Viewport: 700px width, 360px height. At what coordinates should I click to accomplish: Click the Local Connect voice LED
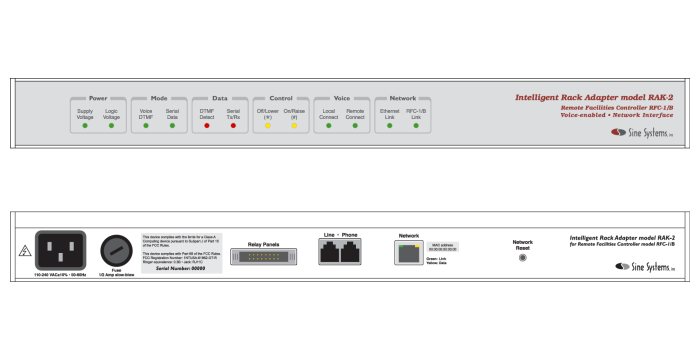point(329,126)
